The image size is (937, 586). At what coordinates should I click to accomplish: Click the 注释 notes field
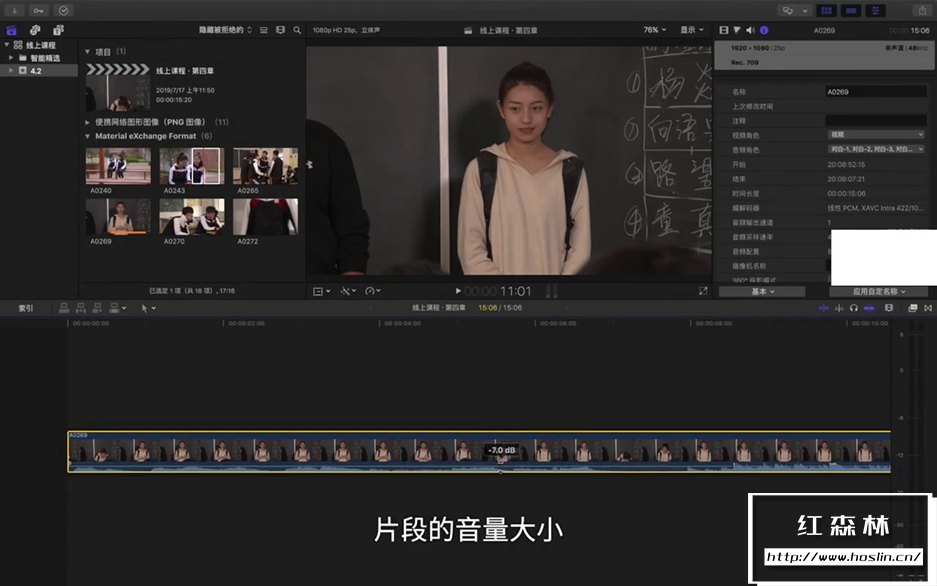pos(875,121)
